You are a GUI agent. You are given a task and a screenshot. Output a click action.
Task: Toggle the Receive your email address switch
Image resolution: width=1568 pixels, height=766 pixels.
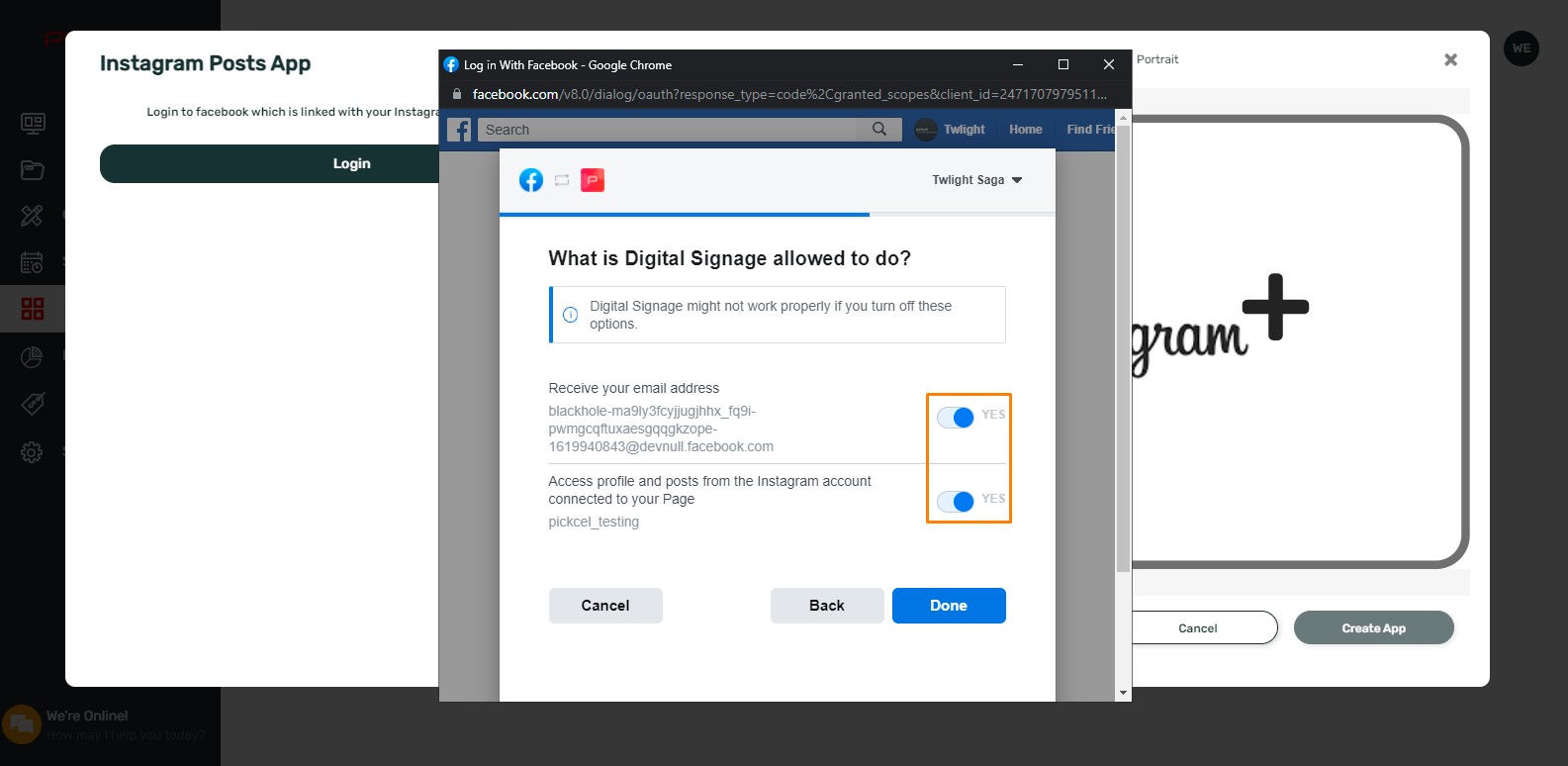[x=956, y=417]
